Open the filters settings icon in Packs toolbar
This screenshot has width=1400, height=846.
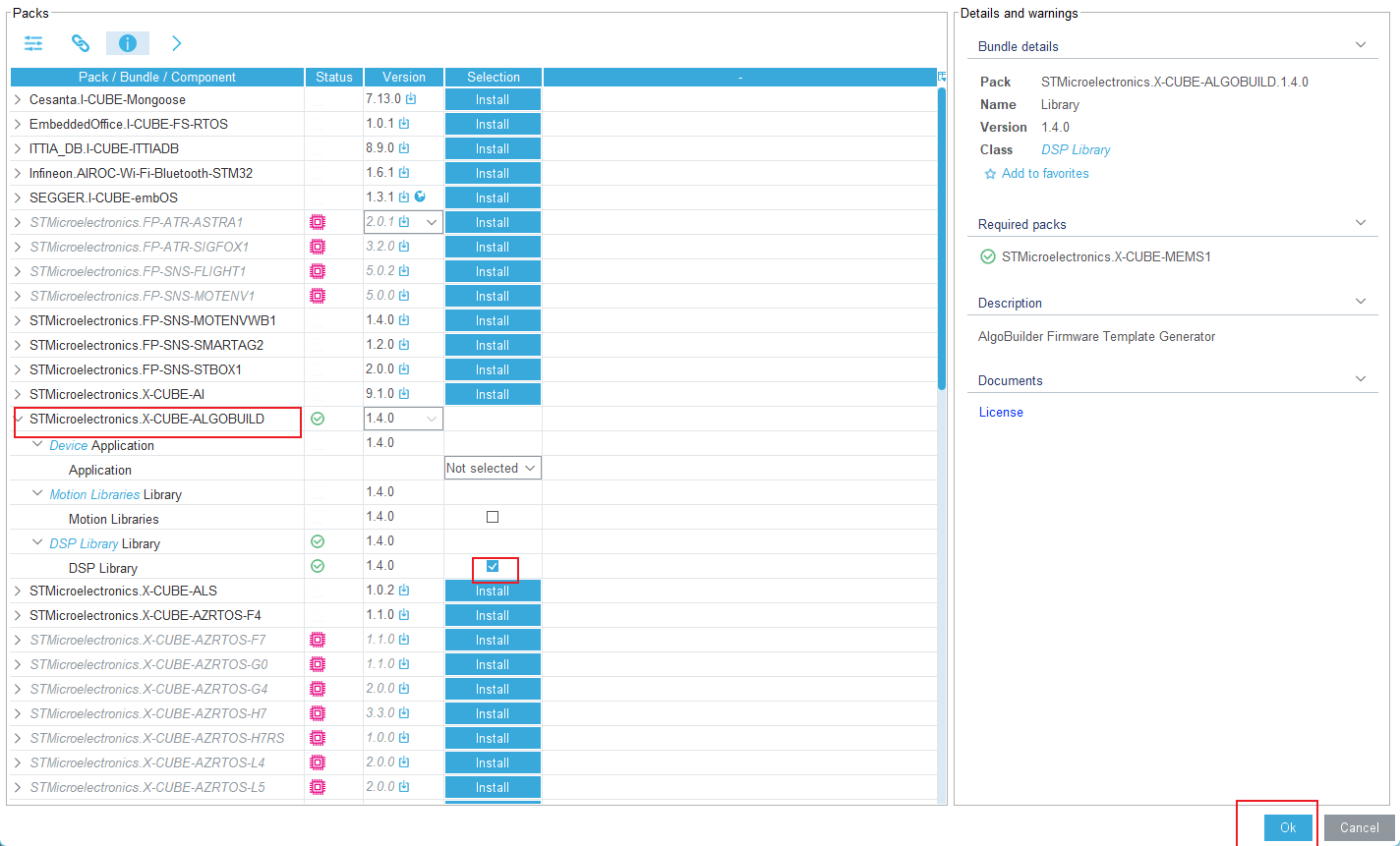[x=34, y=43]
